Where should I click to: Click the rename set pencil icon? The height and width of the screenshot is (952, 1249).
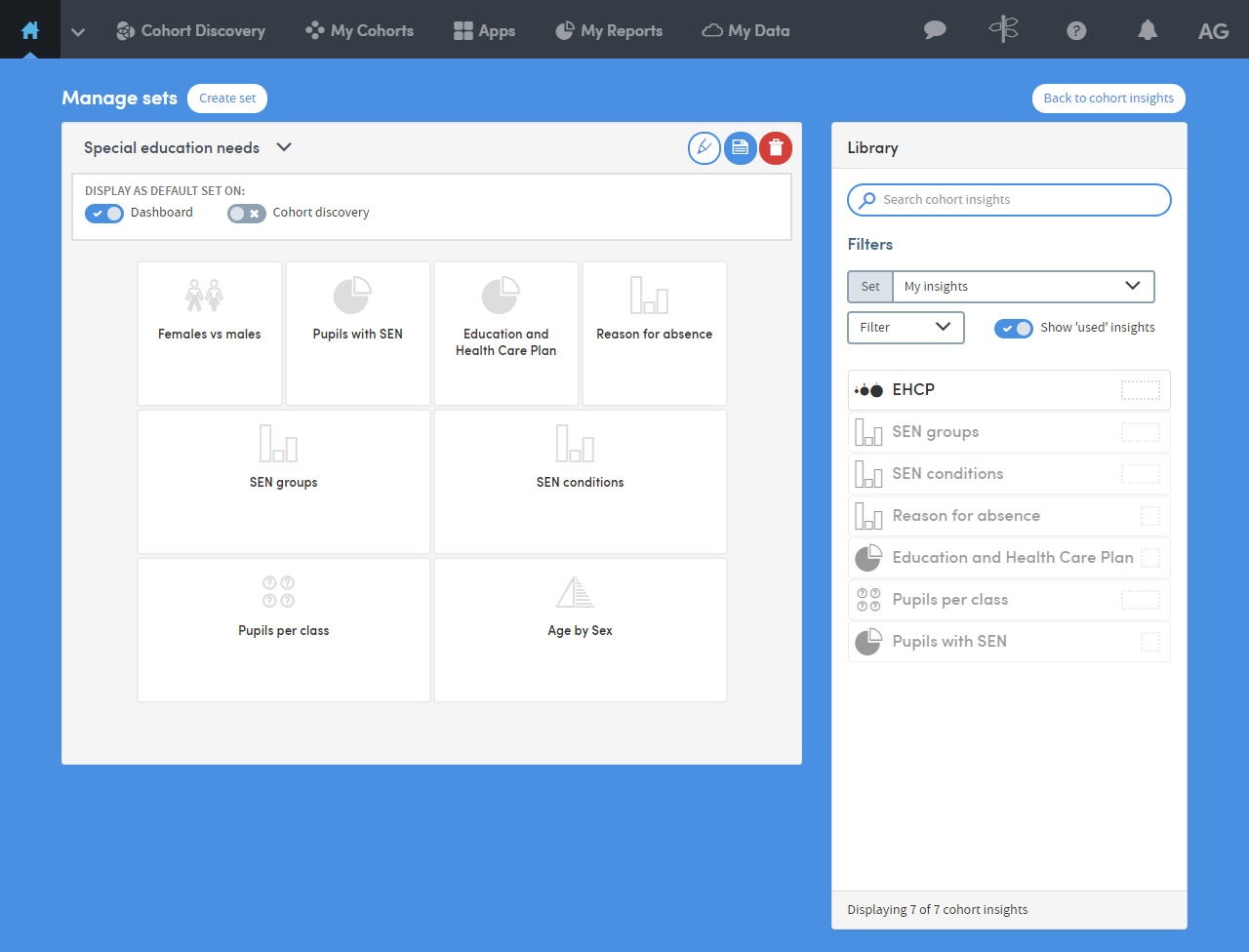click(705, 148)
